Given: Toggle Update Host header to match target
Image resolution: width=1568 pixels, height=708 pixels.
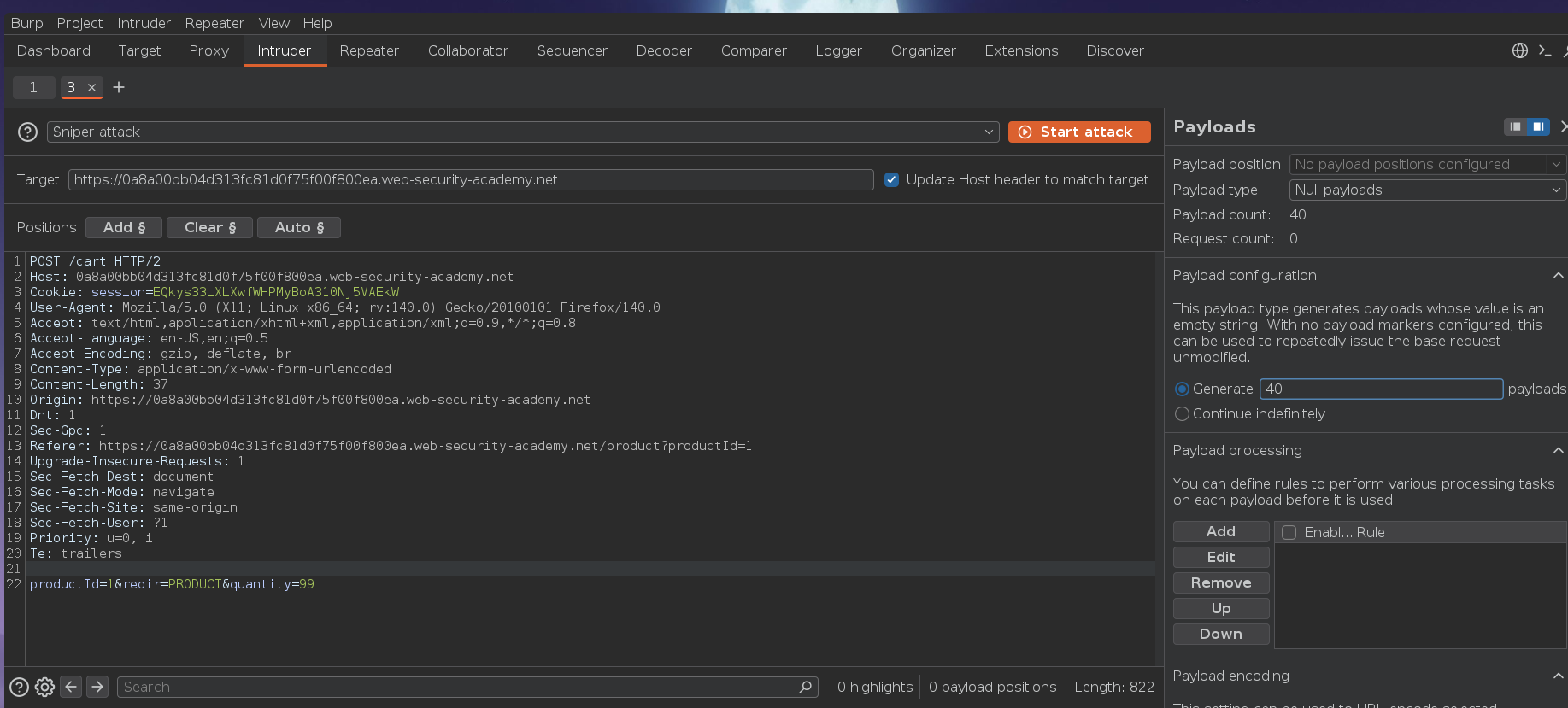Looking at the screenshot, I should pyautogui.click(x=891, y=179).
